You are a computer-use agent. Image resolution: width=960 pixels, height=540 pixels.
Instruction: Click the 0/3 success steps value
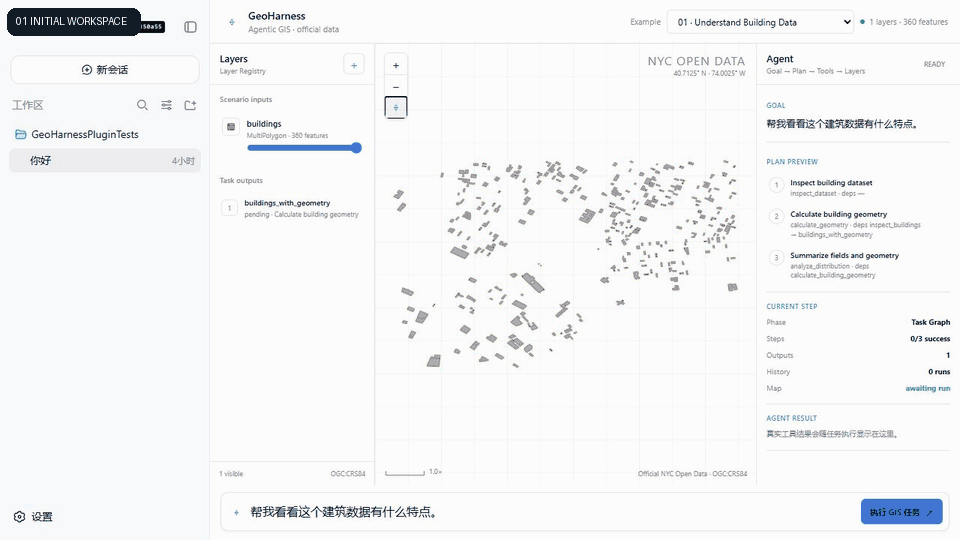click(930, 339)
